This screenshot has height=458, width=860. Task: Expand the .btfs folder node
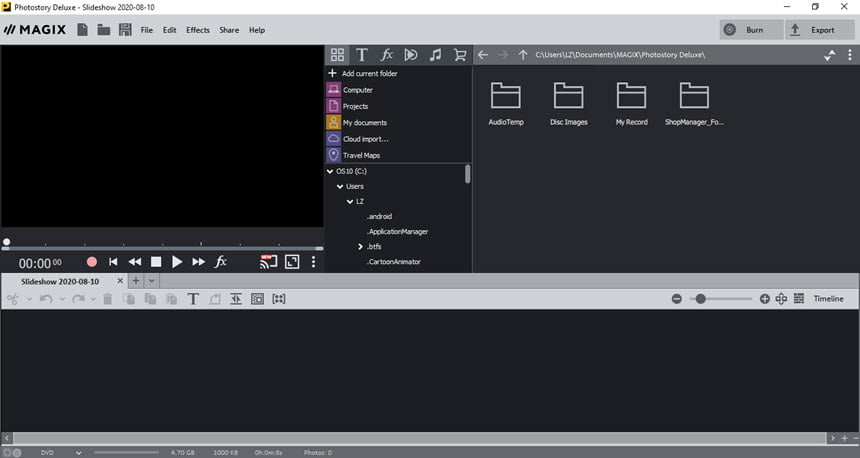[360, 247]
